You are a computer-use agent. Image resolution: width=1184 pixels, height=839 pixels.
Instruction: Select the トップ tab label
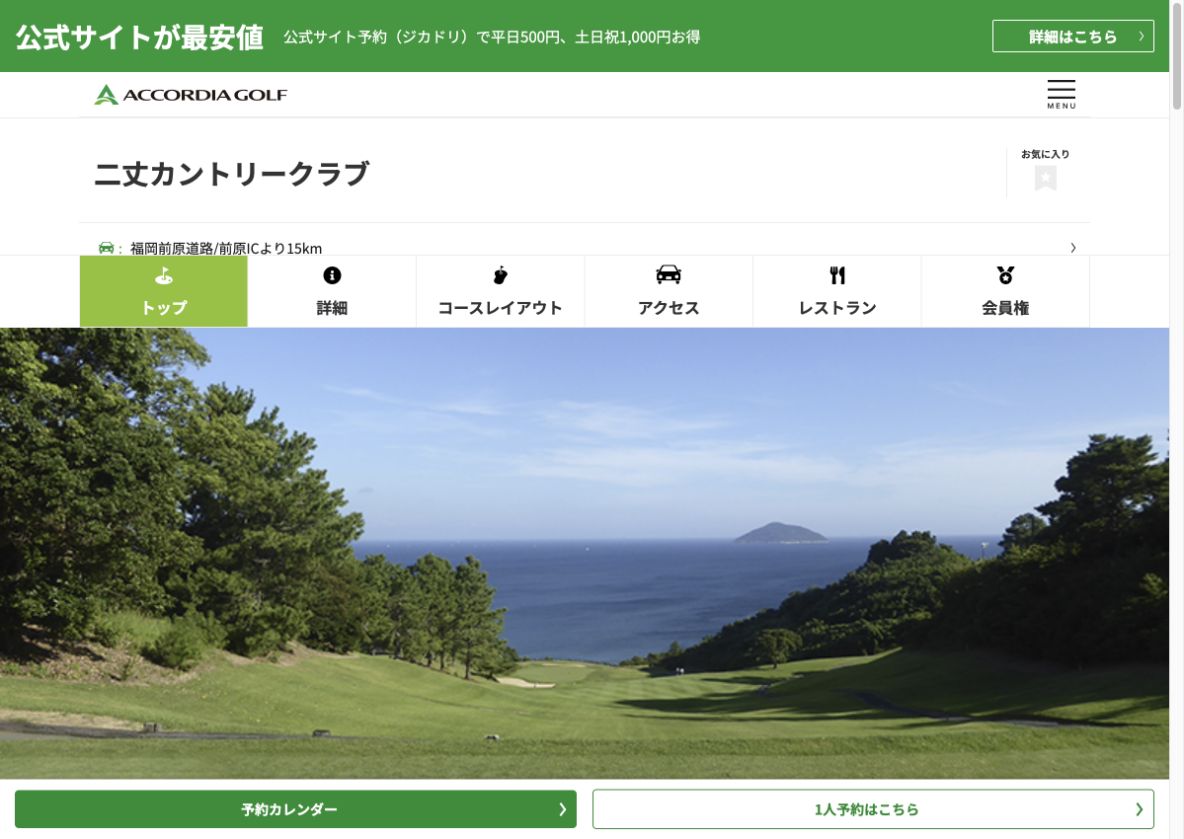[x=164, y=308]
